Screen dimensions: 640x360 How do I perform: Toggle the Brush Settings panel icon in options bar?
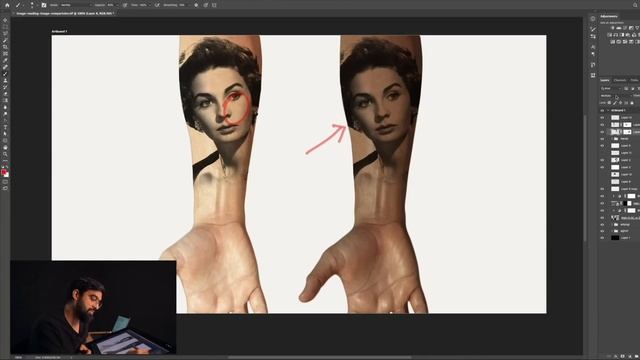(x=44, y=5)
